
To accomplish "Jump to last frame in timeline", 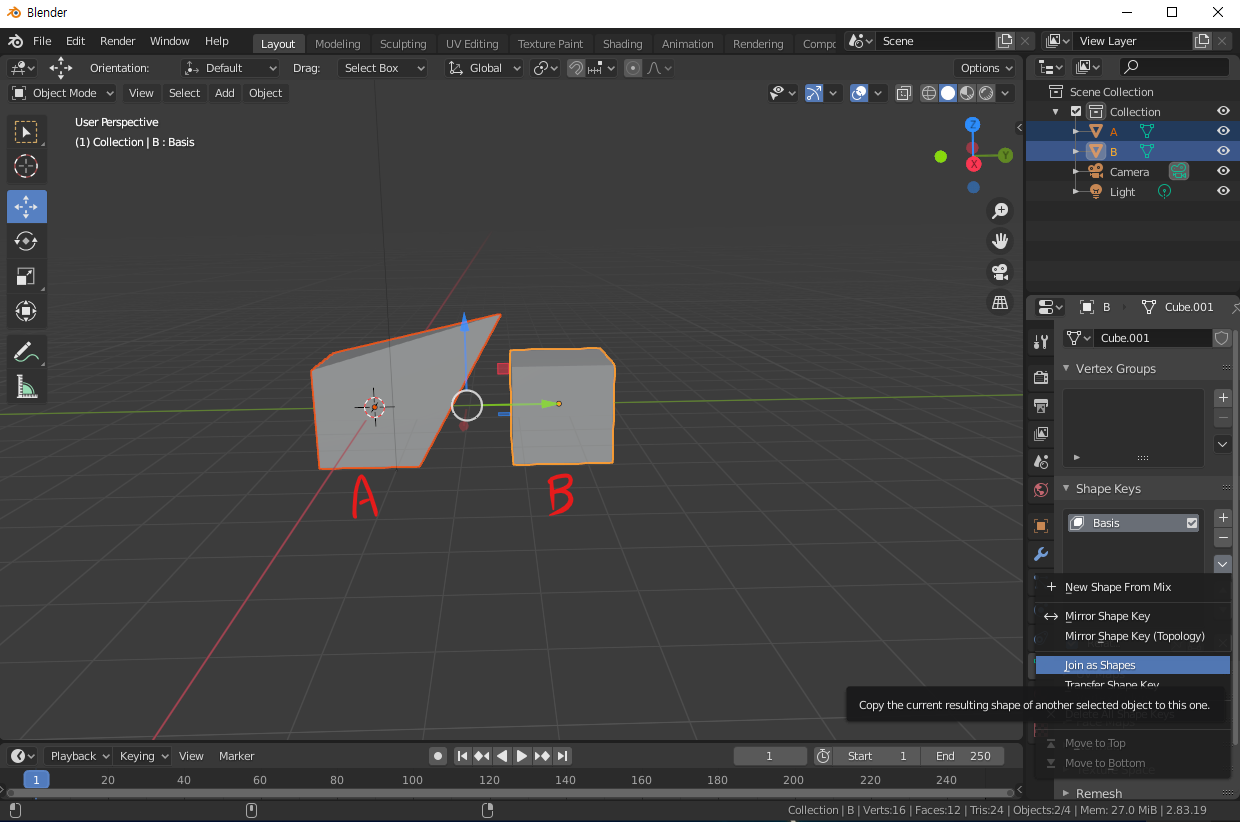I will [562, 756].
